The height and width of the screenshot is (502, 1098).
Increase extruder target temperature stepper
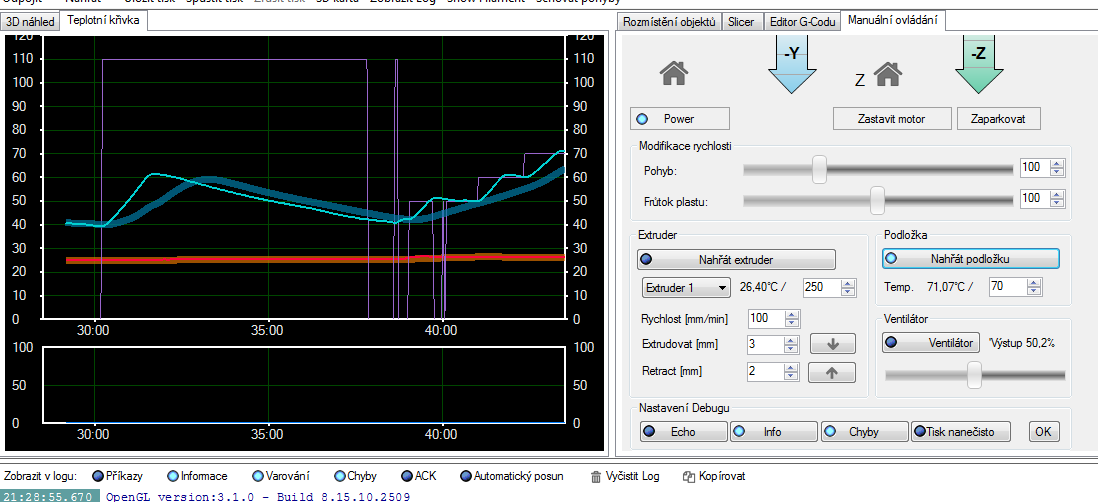[x=849, y=284]
